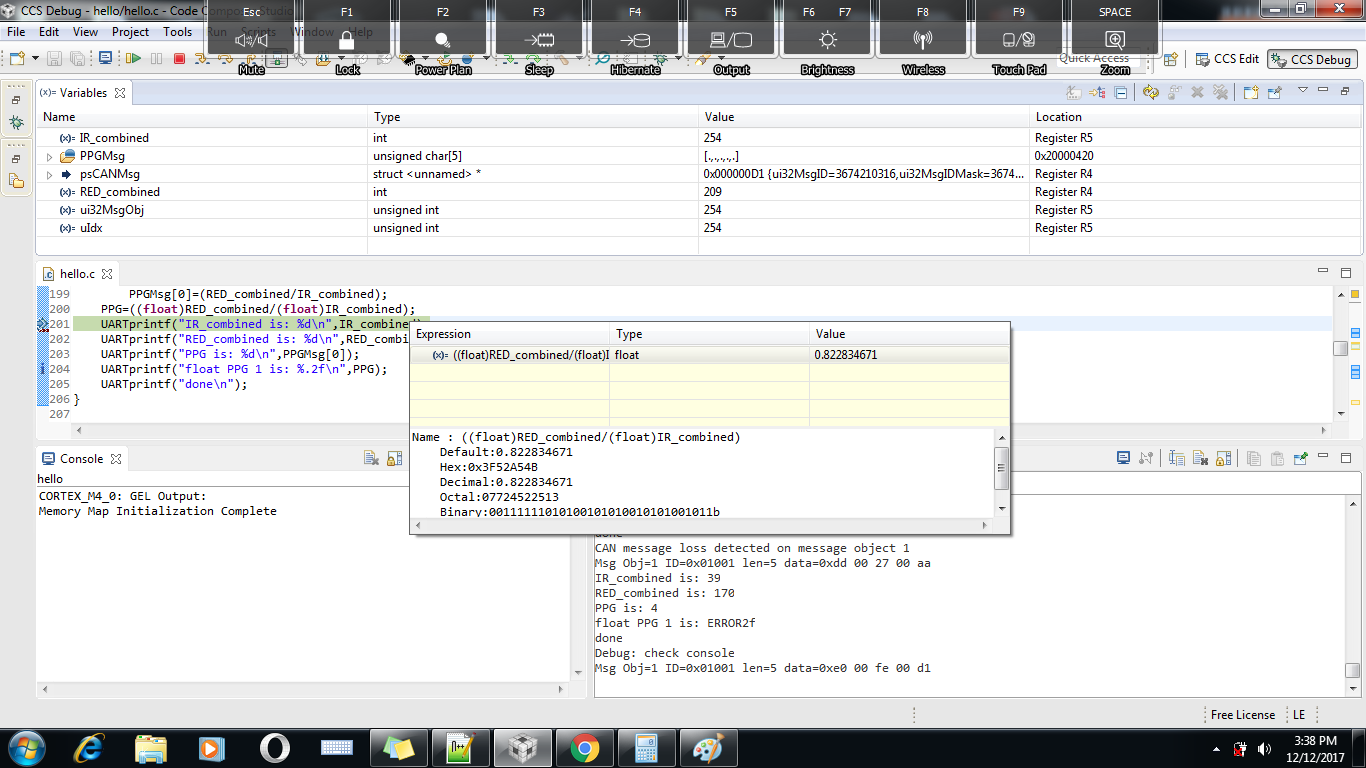Toggle the breakpoint marker at line 201
1366x768 pixels.
43,324
